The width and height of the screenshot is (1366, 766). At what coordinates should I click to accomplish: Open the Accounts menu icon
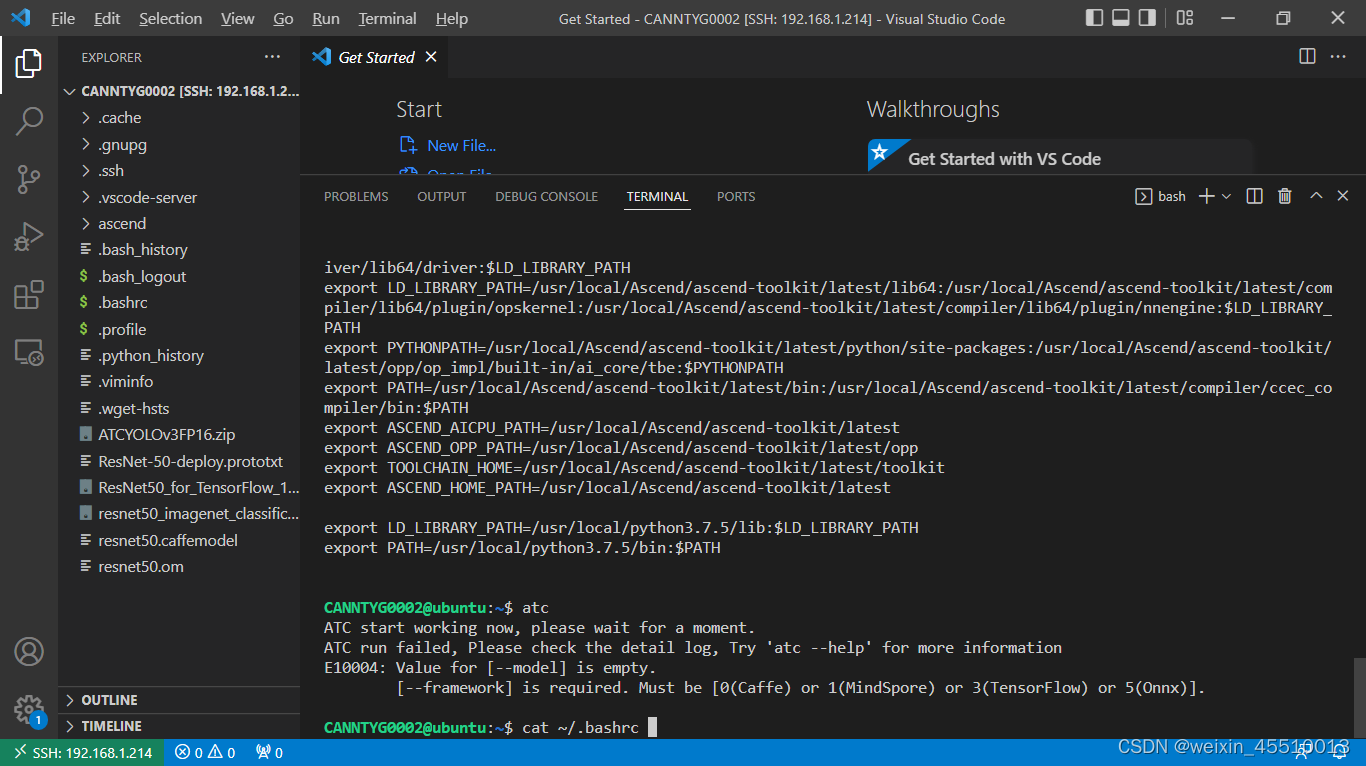click(x=28, y=652)
